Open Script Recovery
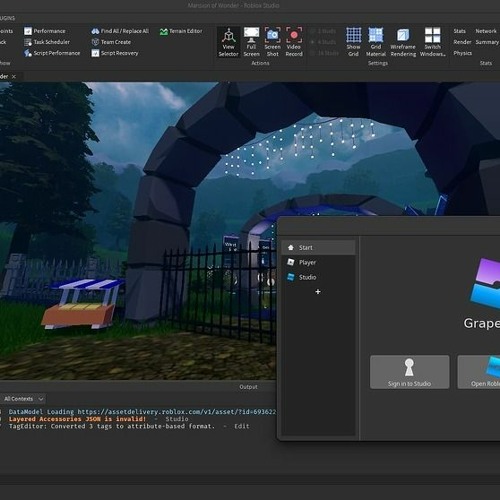This screenshot has height=500, width=500. (x=115, y=53)
